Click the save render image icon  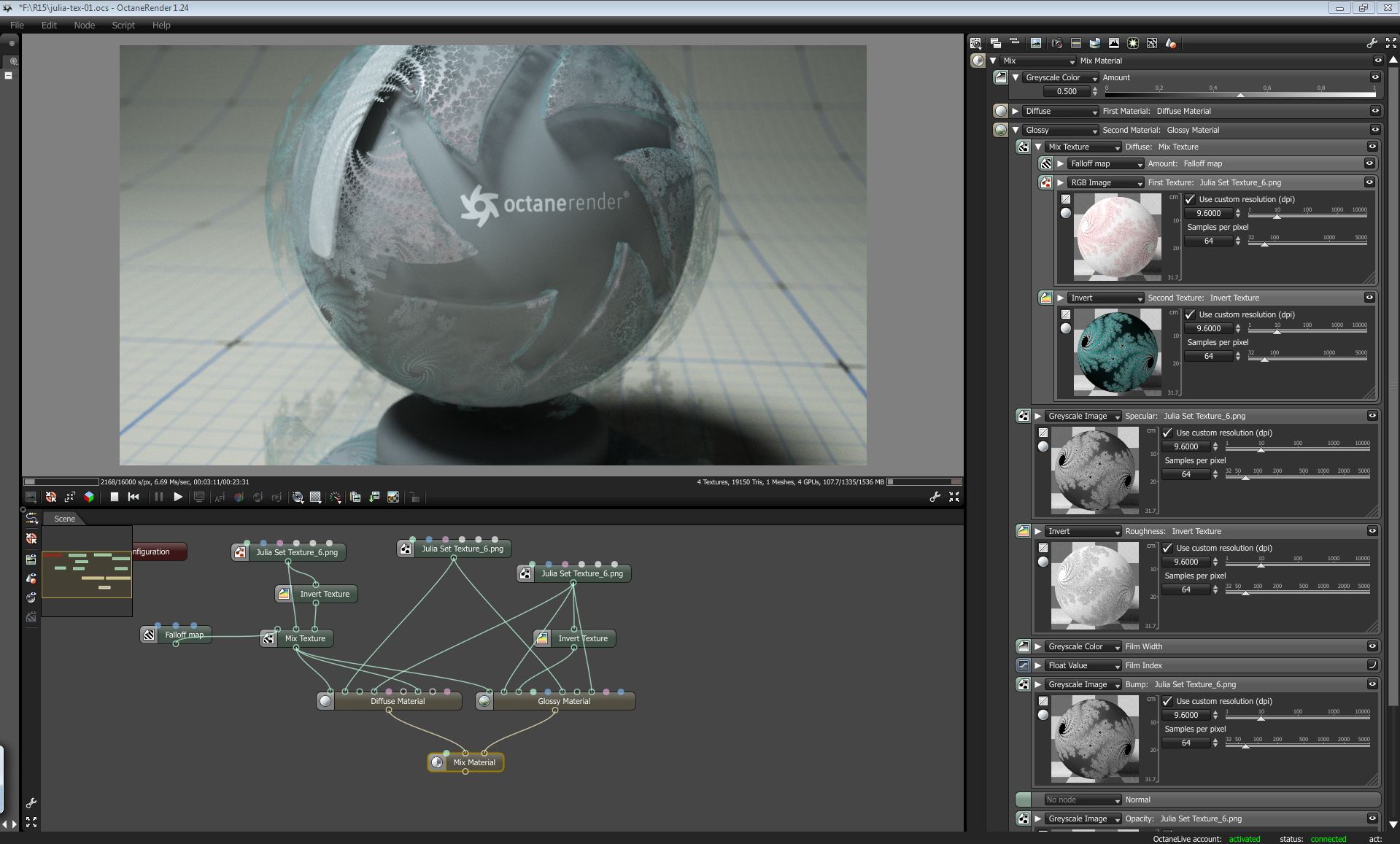(x=374, y=497)
